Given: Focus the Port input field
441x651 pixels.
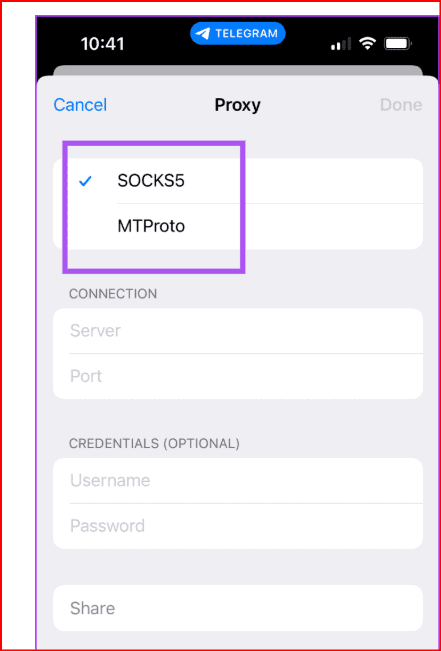Looking at the screenshot, I should coord(238,377).
